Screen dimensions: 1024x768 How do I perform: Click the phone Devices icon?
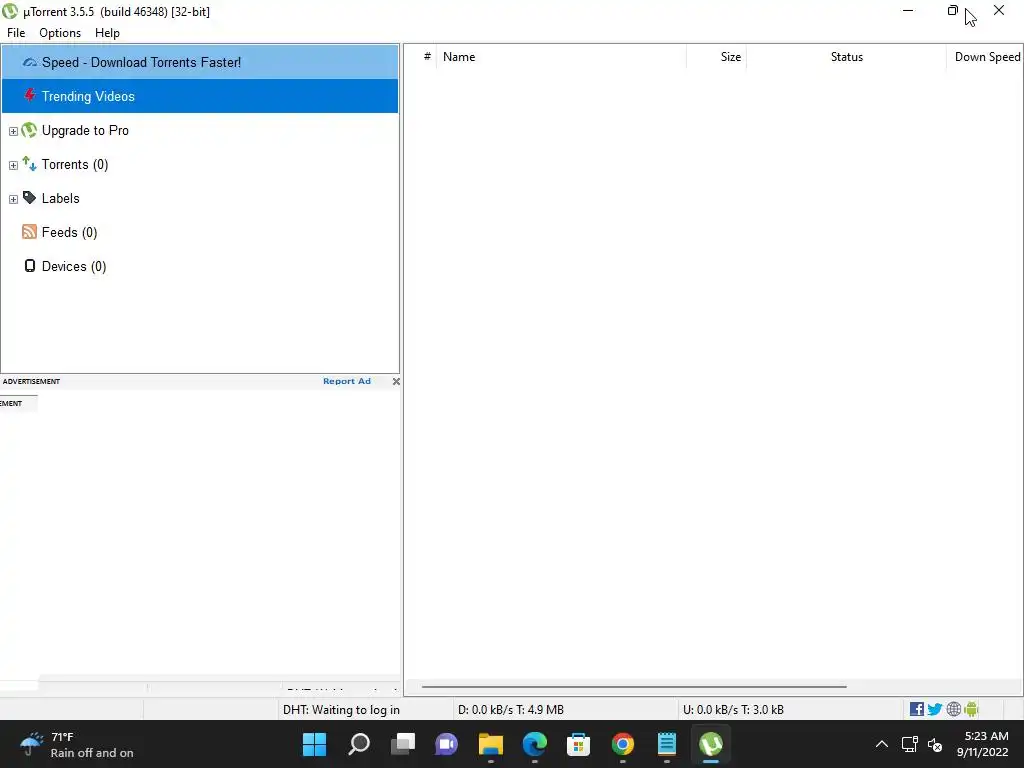pos(29,266)
